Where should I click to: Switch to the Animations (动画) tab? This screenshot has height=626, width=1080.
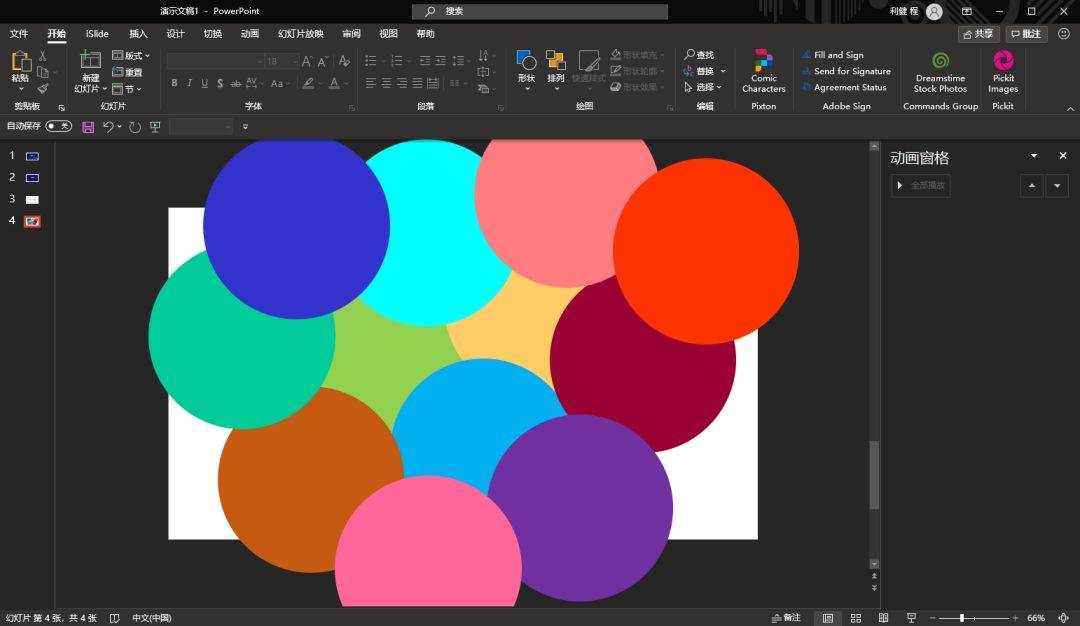coord(249,33)
